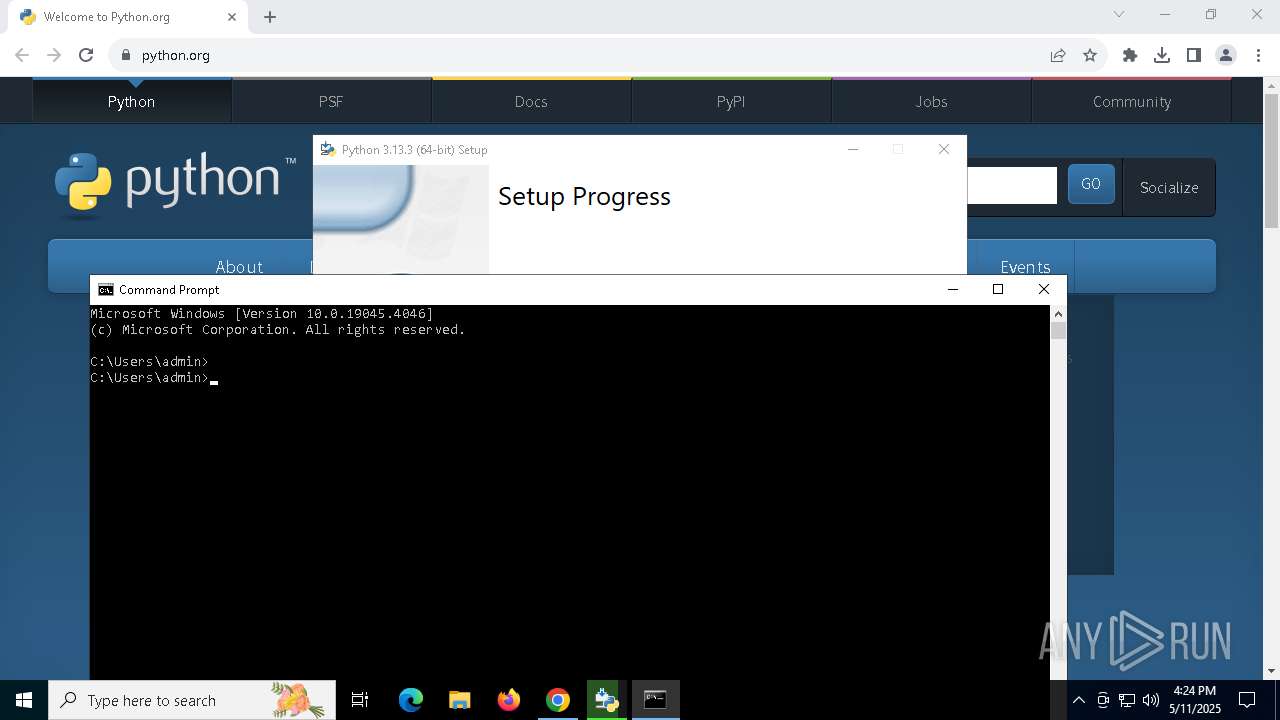Screen dimensions: 1280x720
Task: Open Chrome profile avatar
Action: tap(1226, 55)
